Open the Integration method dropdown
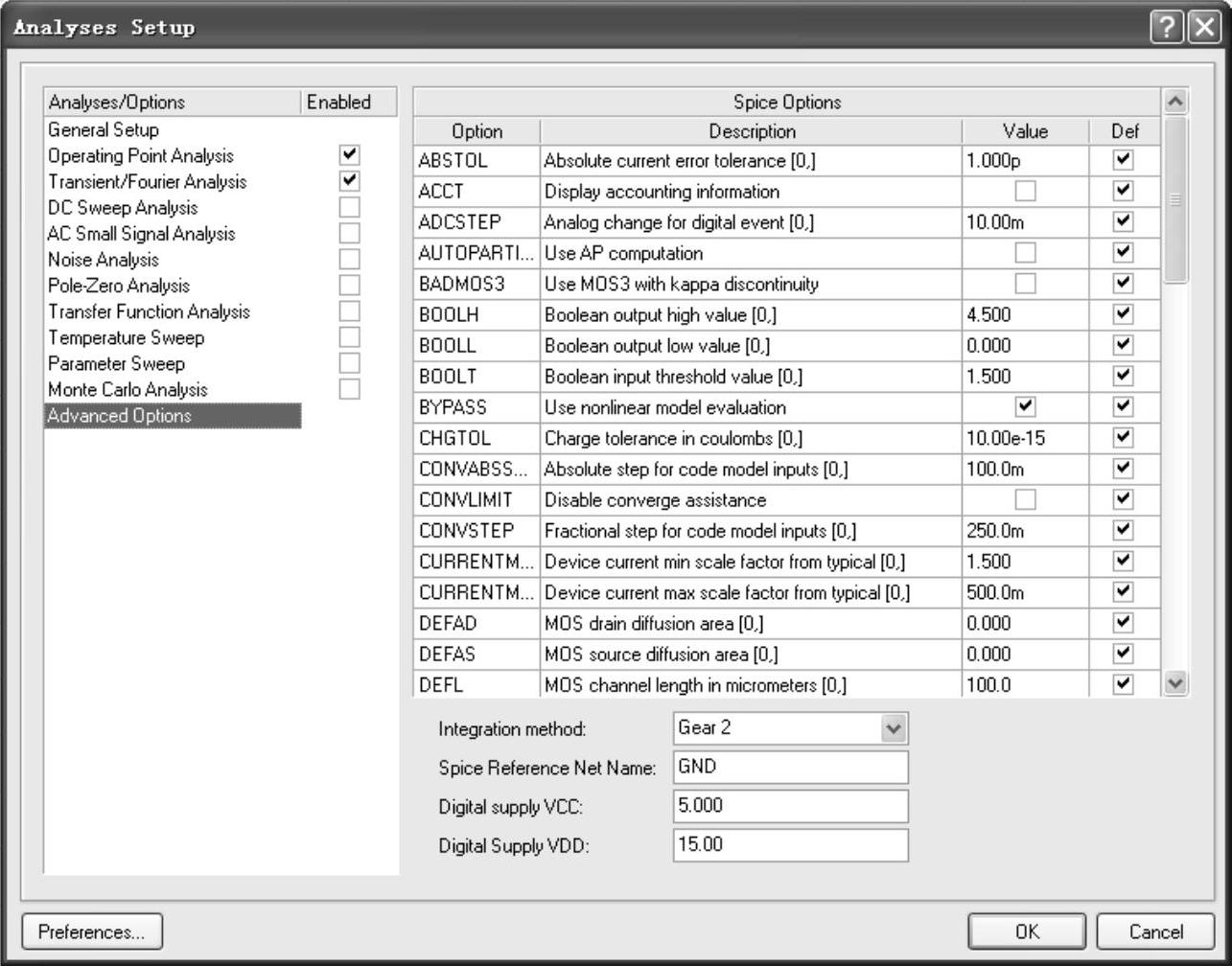 894,728
